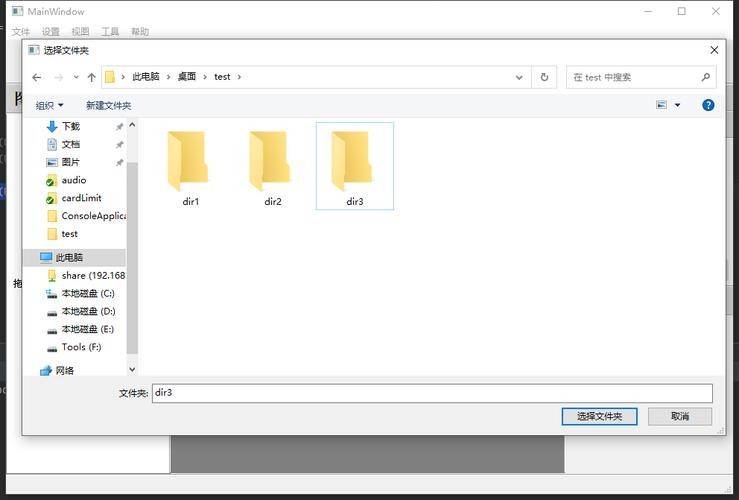Go back using the back arrow
The image size is (739, 500).
click(x=37, y=77)
